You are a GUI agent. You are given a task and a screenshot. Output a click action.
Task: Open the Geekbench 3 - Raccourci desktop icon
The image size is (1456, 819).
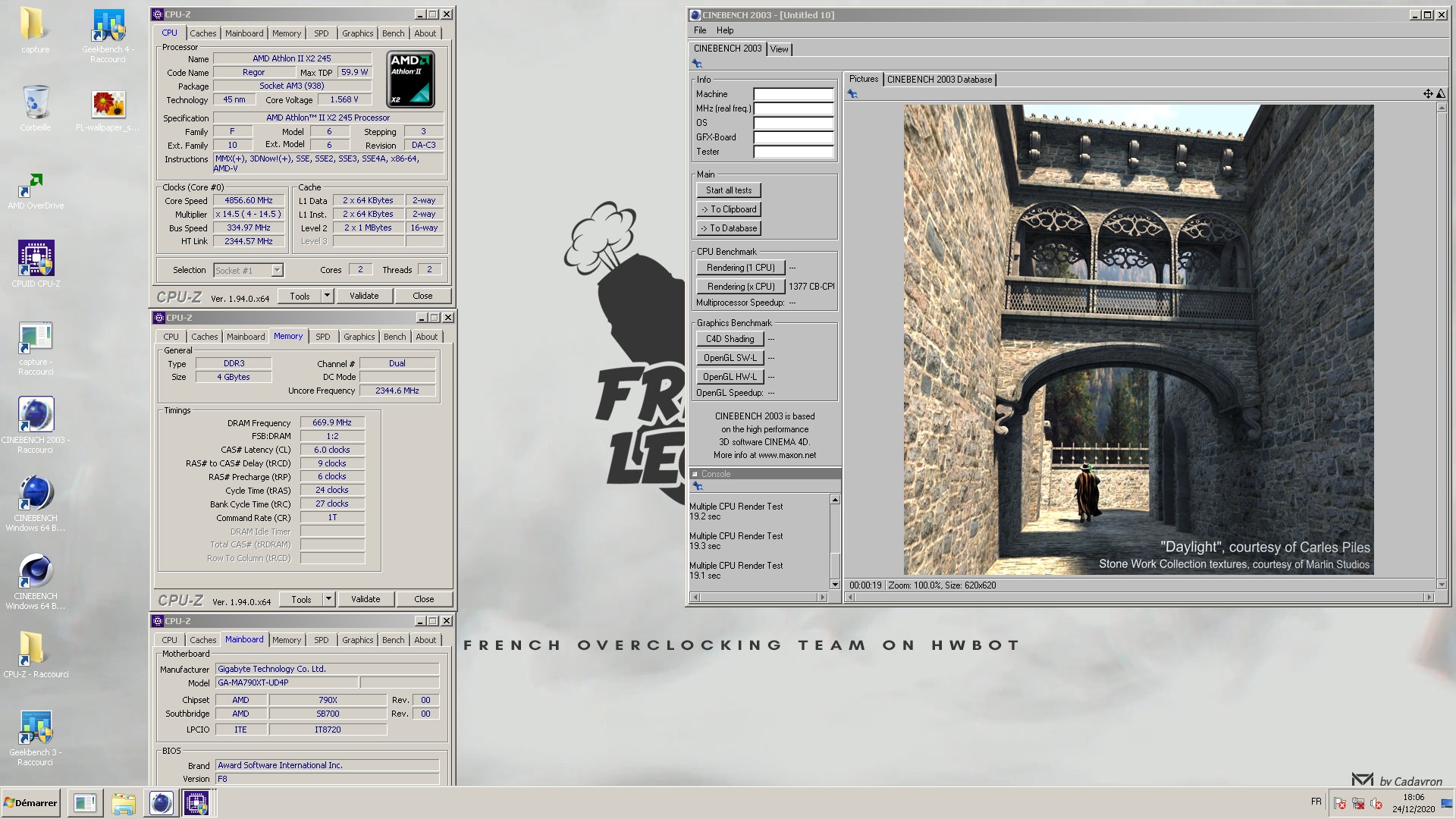pyautogui.click(x=36, y=738)
